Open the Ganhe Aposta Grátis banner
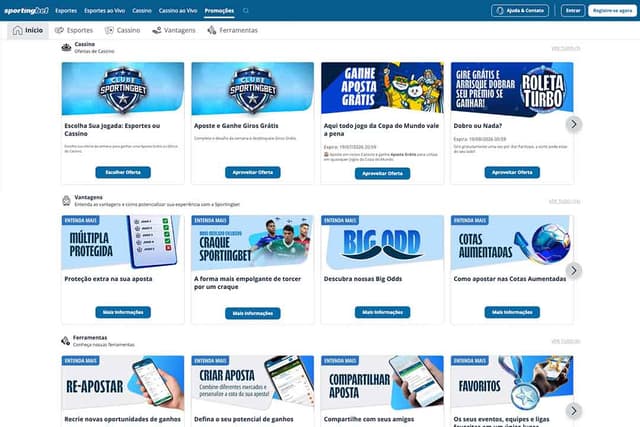This screenshot has height=427, width=640. [x=382, y=88]
